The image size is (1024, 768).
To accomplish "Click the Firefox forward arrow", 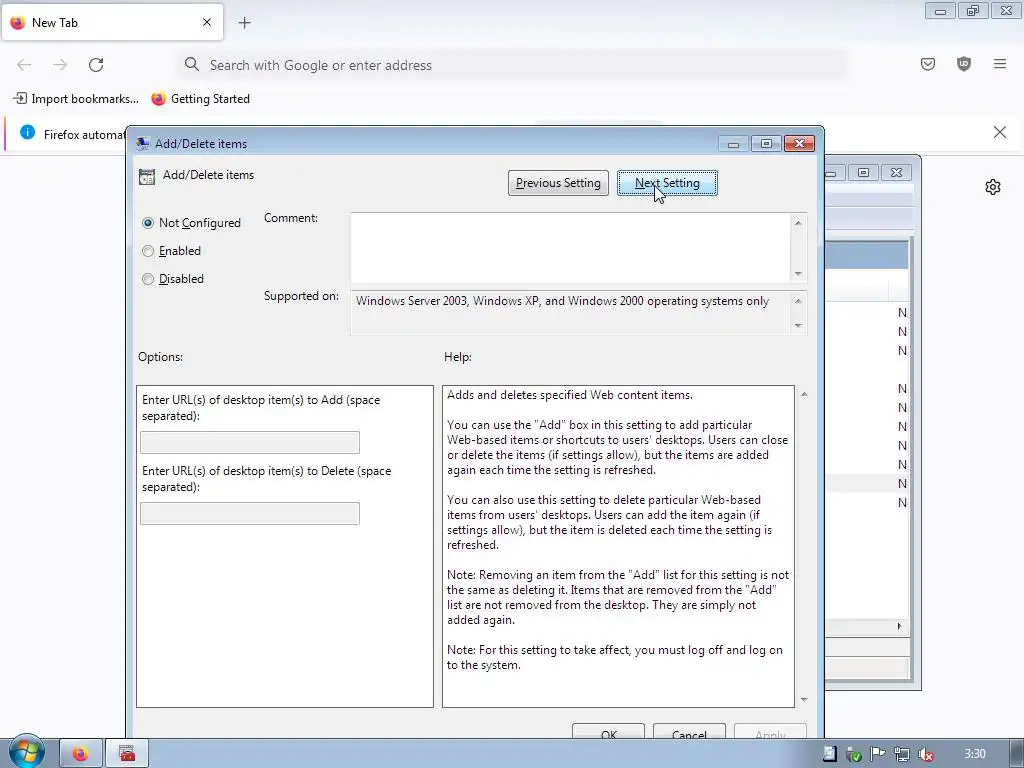I will (x=60, y=65).
